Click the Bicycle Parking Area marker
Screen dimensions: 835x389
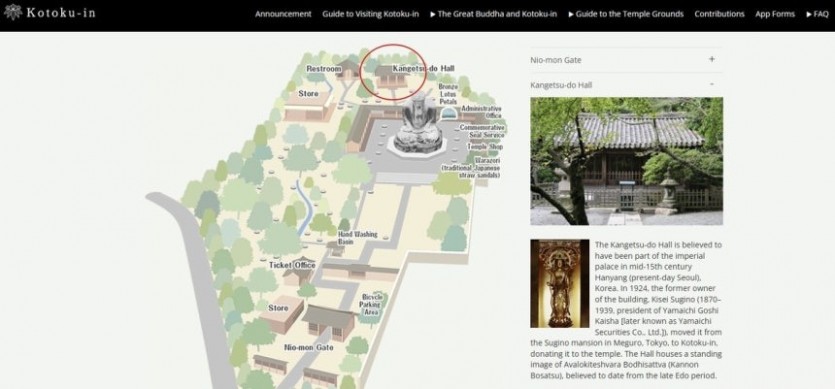point(371,304)
